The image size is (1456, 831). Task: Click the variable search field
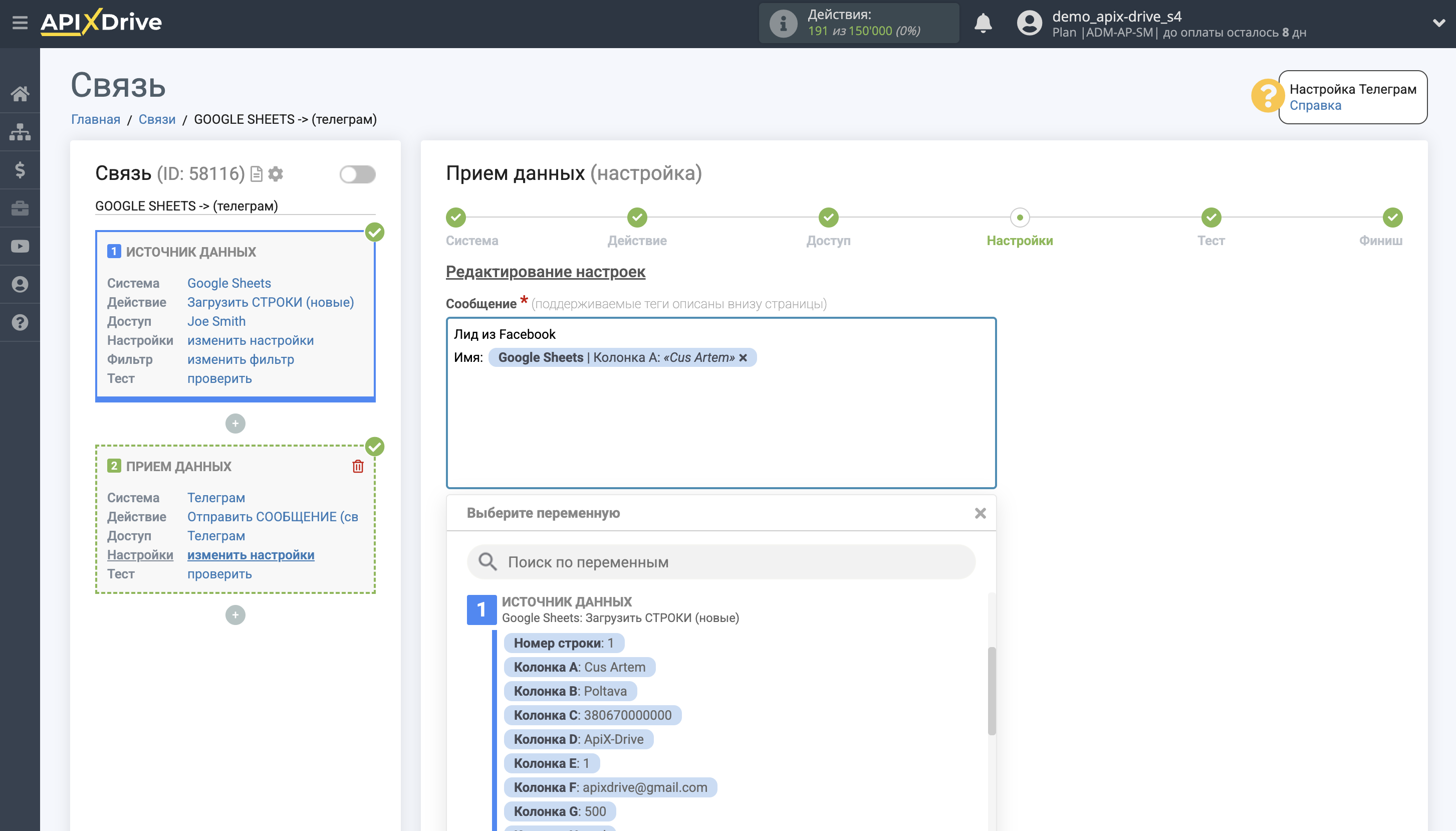tap(721, 562)
